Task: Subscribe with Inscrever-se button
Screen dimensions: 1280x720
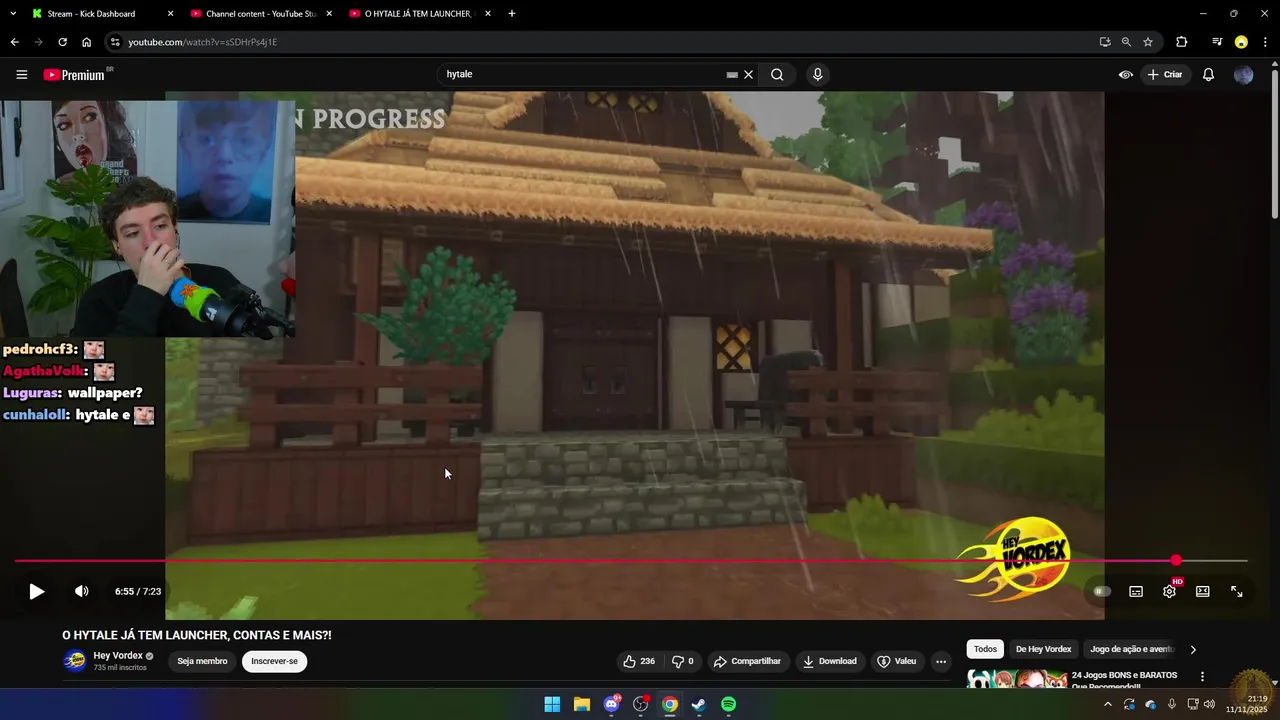Action: tap(275, 661)
